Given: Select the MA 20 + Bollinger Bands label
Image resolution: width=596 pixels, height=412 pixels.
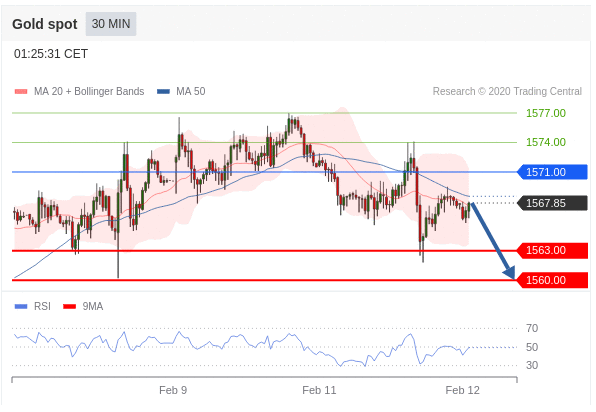Looking at the screenshot, I should pyautogui.click(x=89, y=92).
